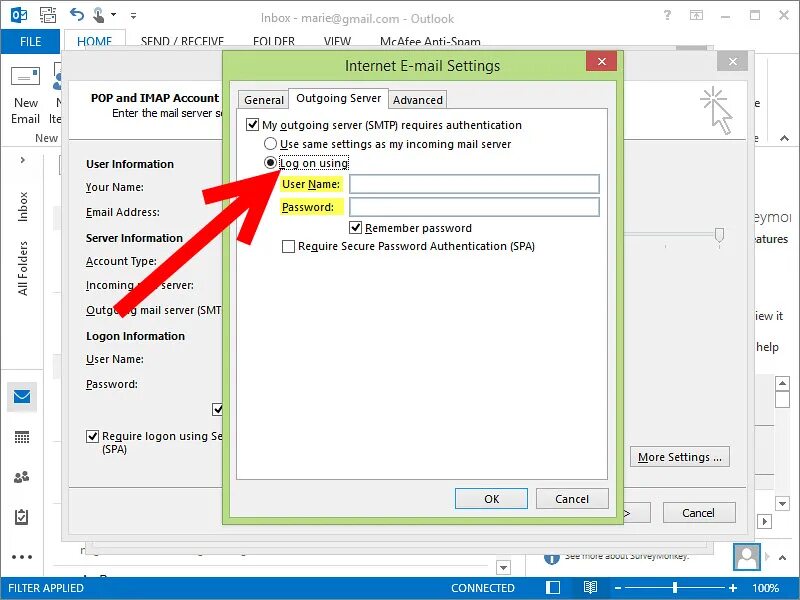Open the People view in navigation bar
Screen dimensions: 800x600
pyautogui.click(x=21, y=477)
